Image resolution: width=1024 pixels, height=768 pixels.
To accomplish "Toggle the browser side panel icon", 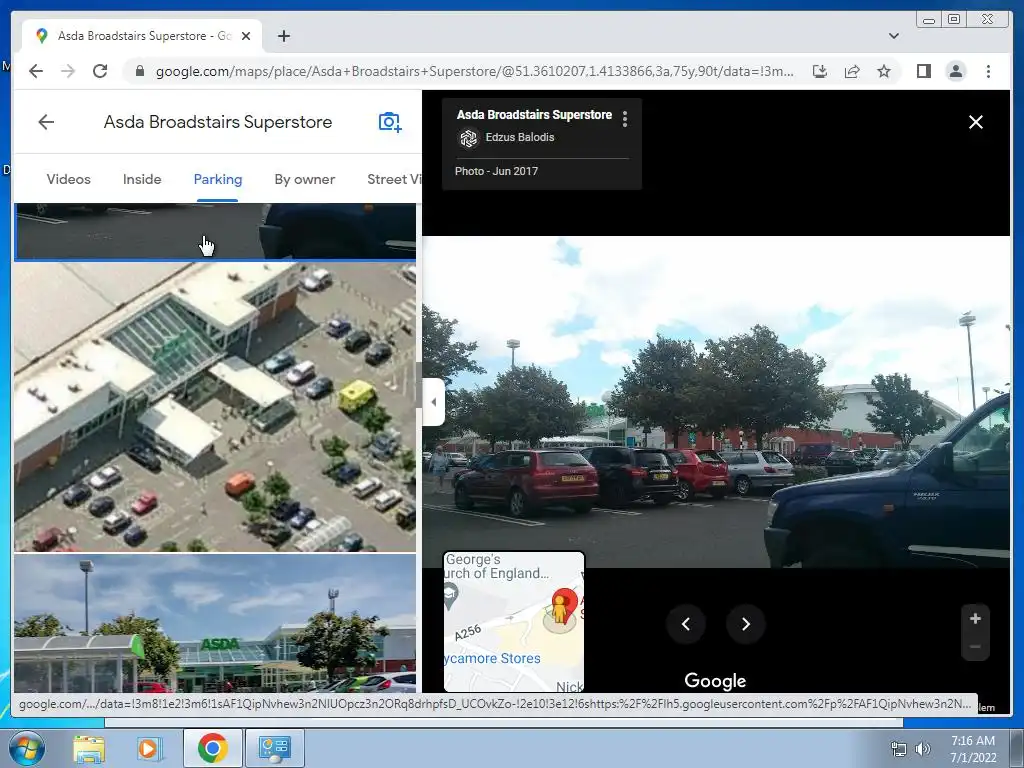I will point(923,71).
